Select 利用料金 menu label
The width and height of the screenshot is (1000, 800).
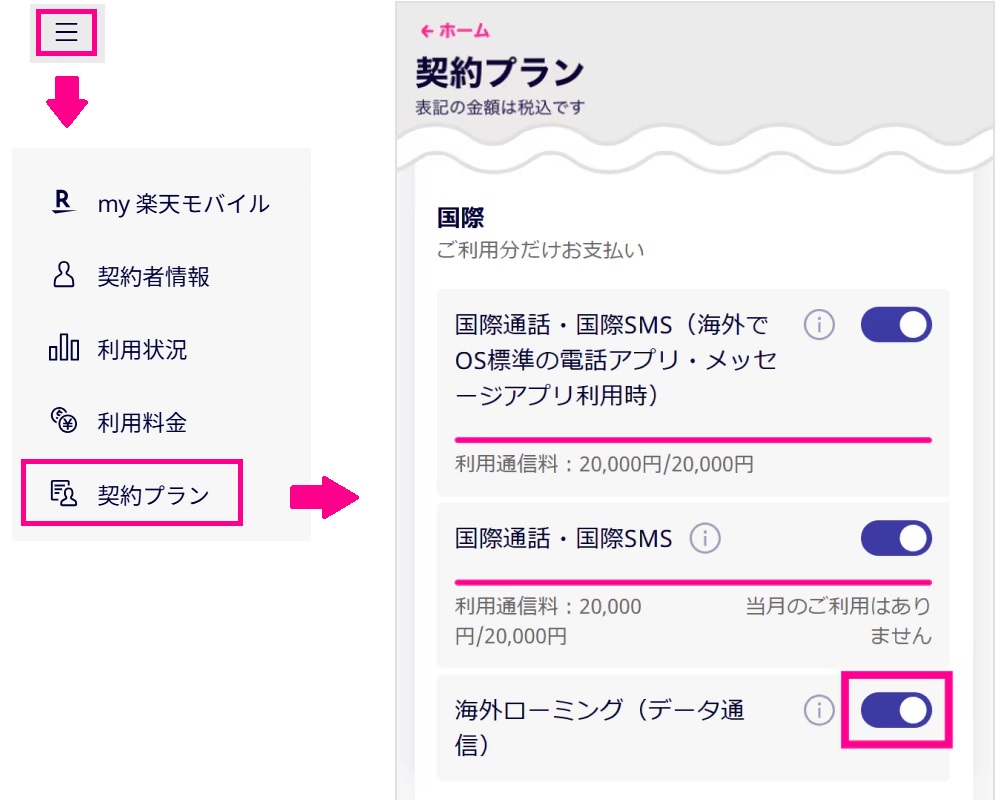click(x=142, y=423)
